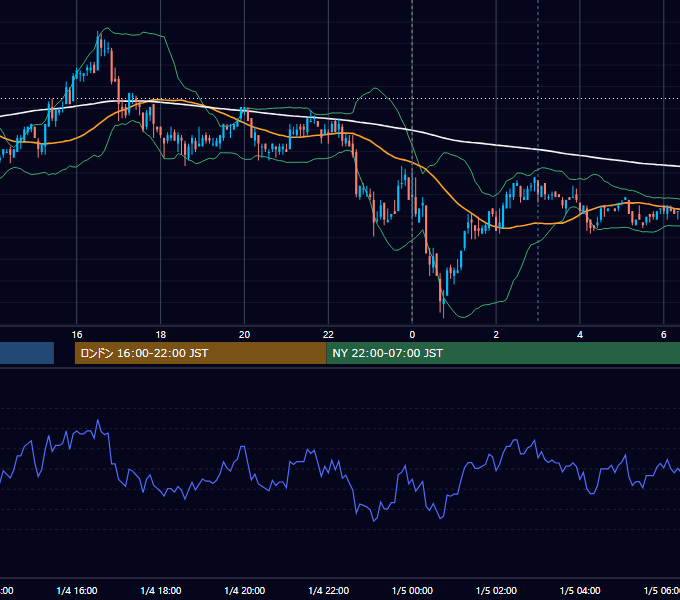The width and height of the screenshot is (680, 600).
Task: Click the 1/4 16:00 date label
Action: (77, 591)
